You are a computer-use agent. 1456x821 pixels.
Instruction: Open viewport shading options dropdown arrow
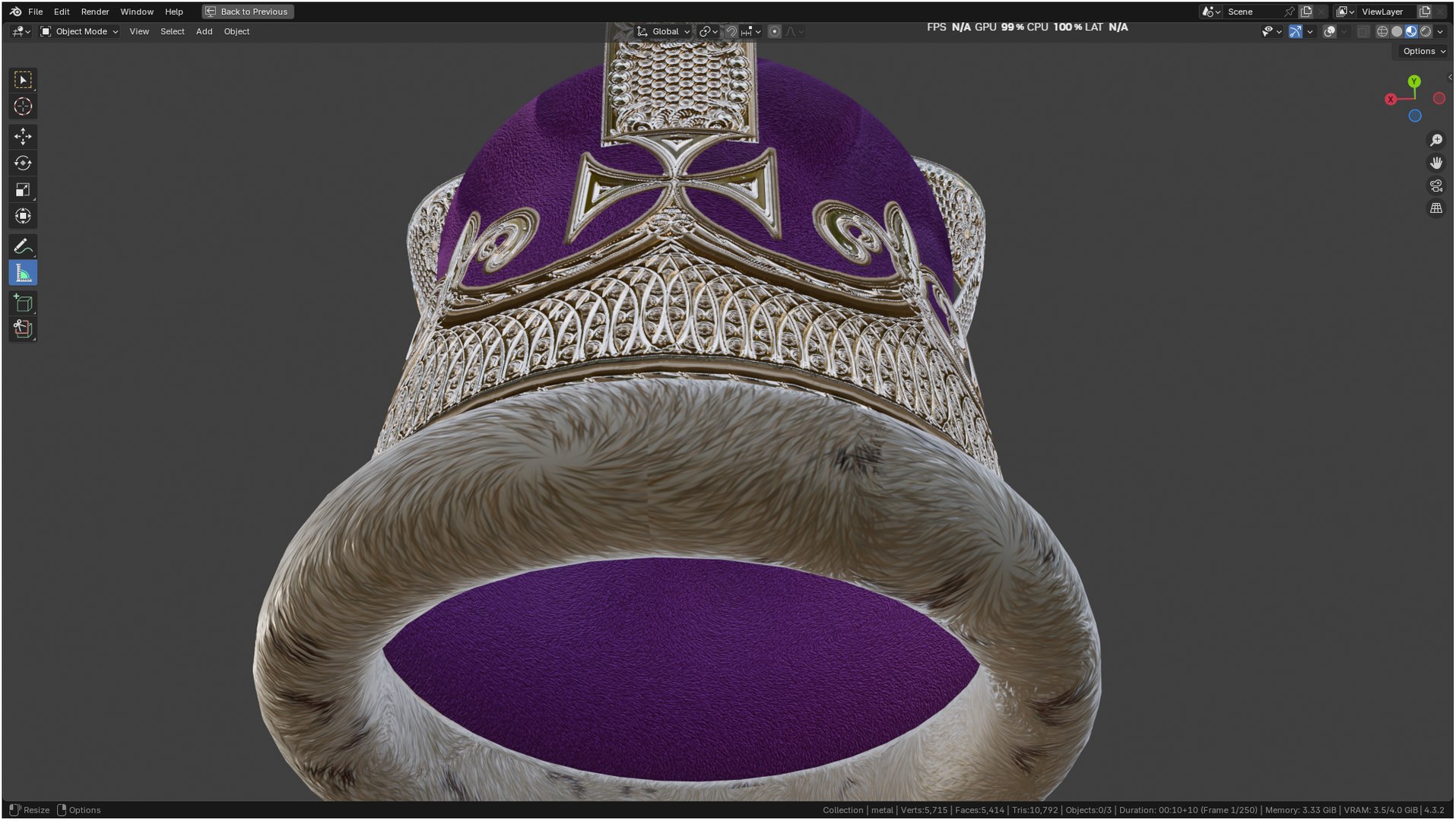point(1440,31)
